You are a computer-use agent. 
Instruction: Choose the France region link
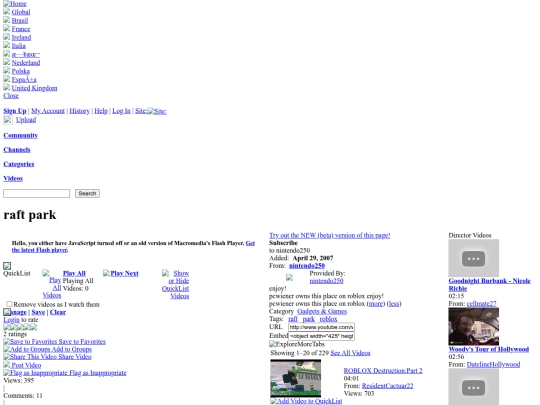[x=21, y=29]
